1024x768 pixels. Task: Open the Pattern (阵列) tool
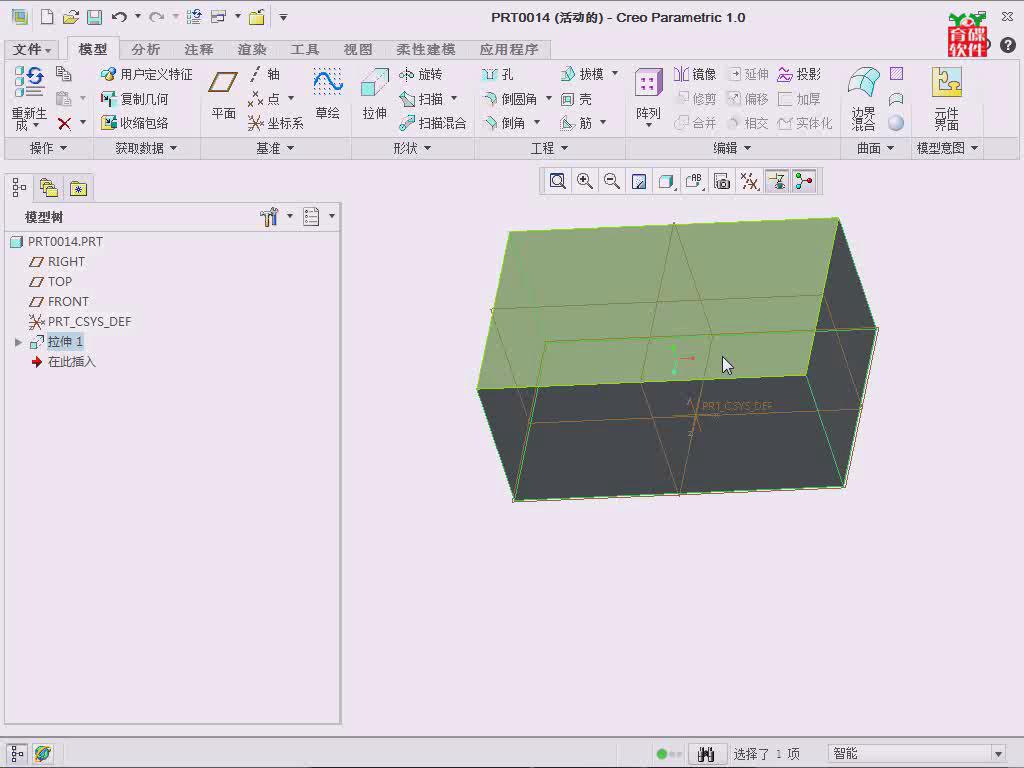[x=648, y=96]
